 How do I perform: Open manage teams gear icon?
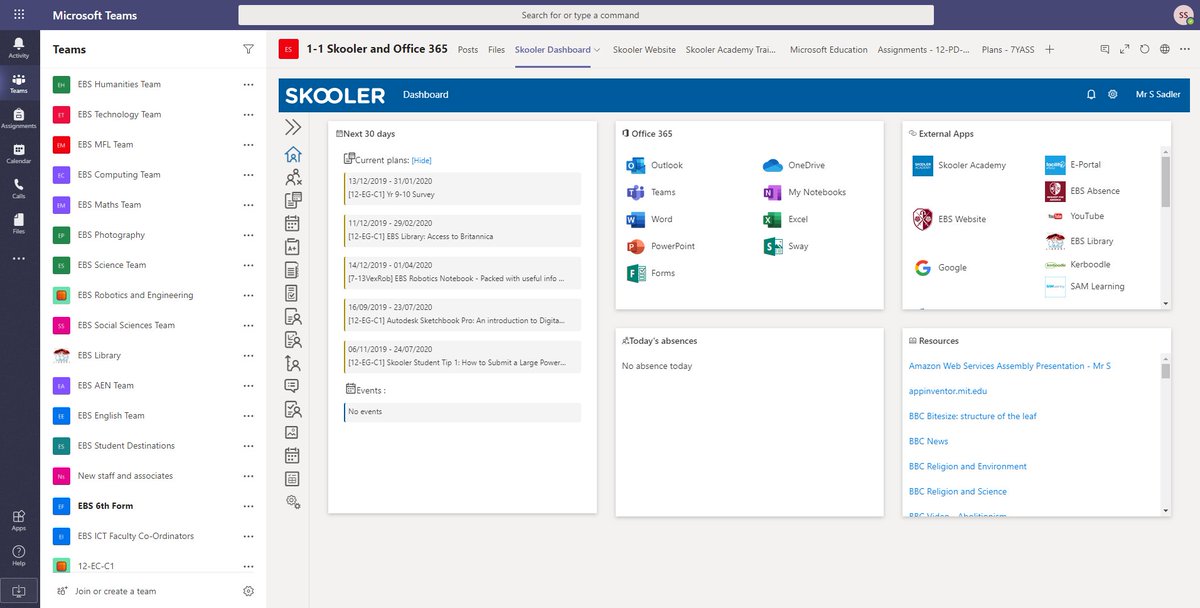coord(248,591)
